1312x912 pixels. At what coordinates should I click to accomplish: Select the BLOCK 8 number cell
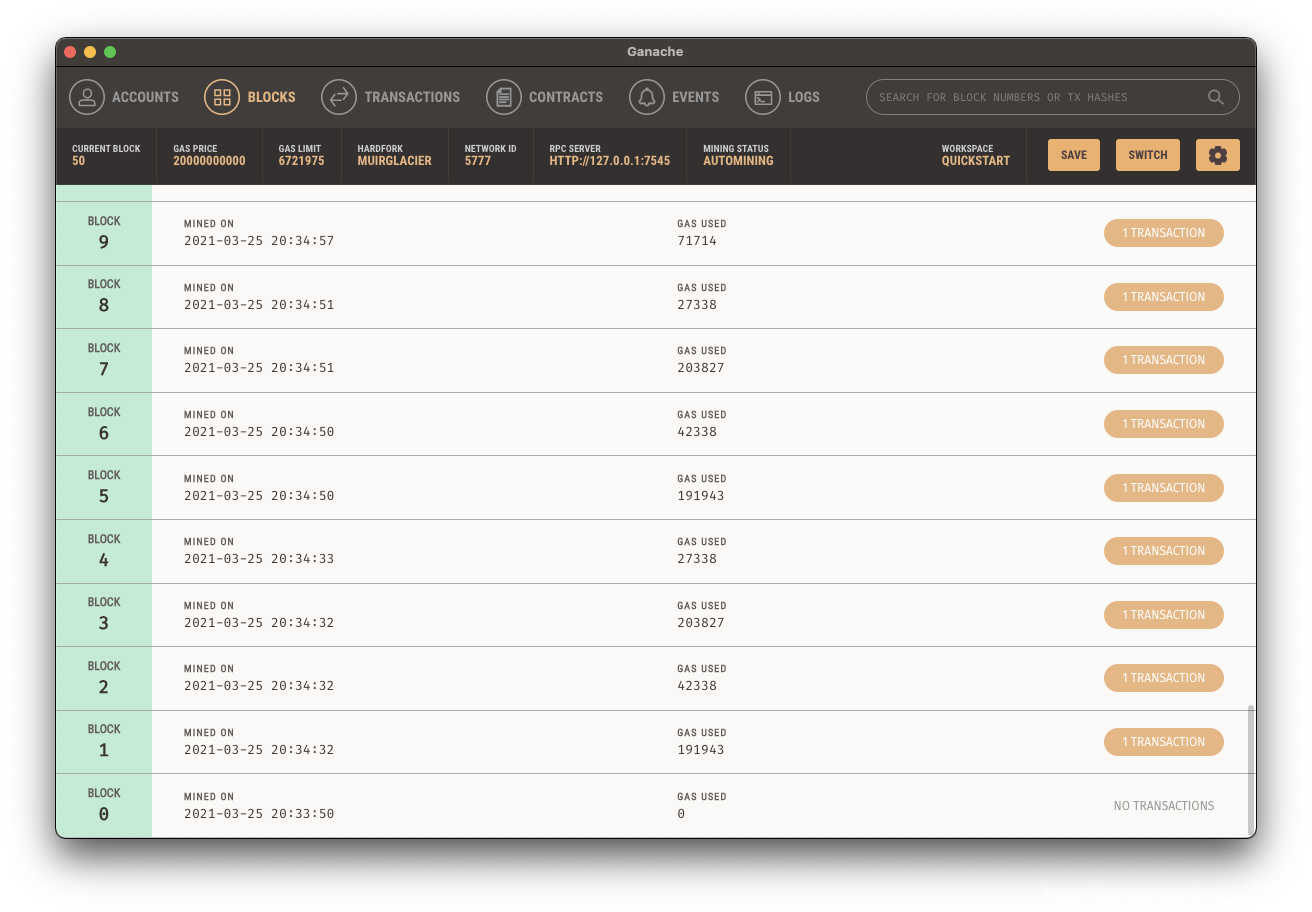click(x=104, y=297)
